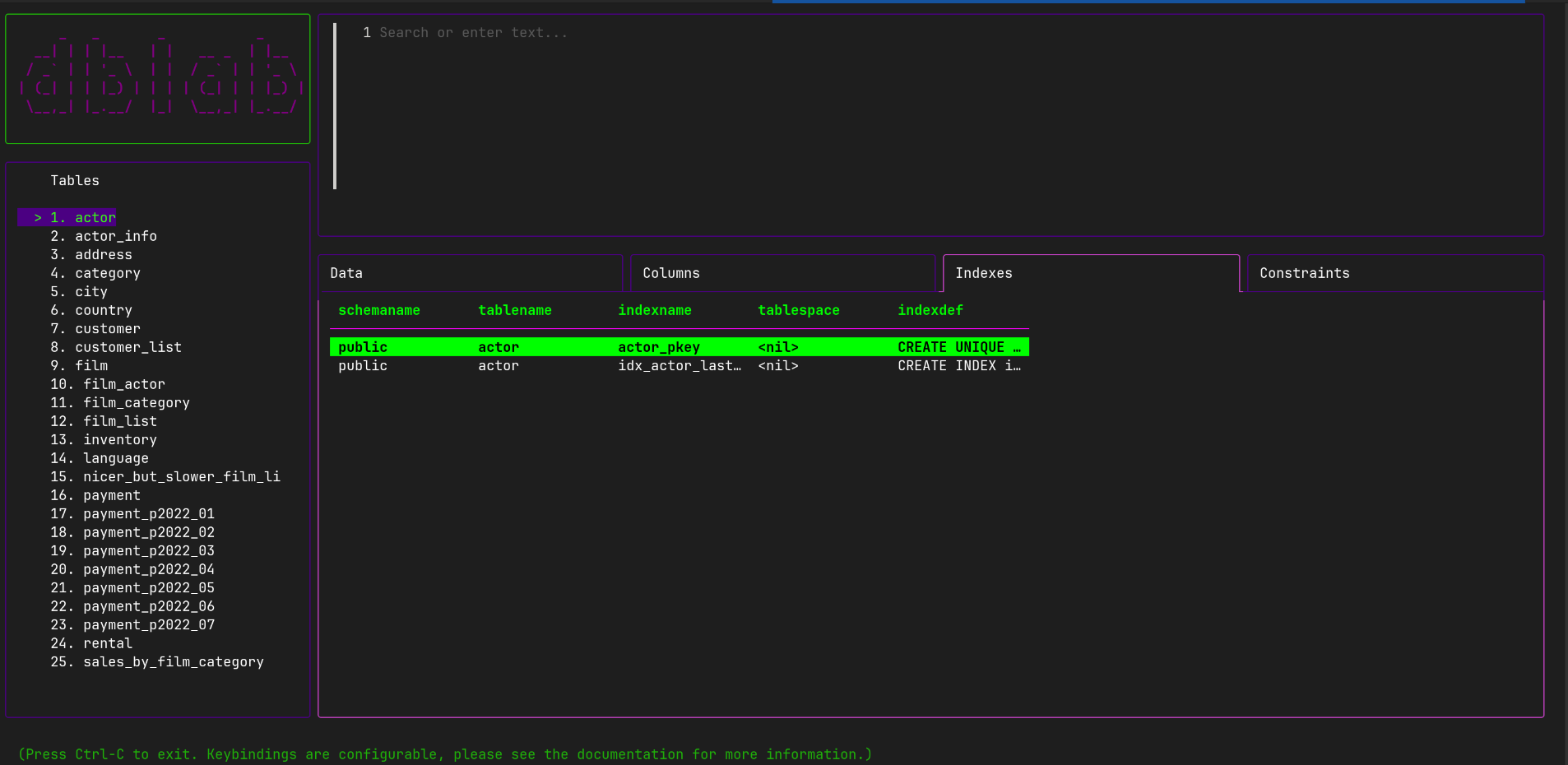Select the actor_info table

click(x=104, y=236)
